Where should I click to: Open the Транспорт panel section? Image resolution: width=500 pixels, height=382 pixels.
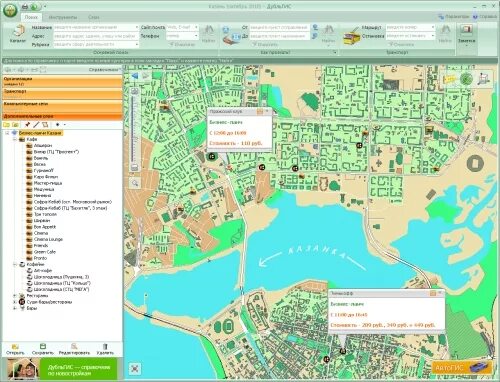pyautogui.click(x=62, y=93)
